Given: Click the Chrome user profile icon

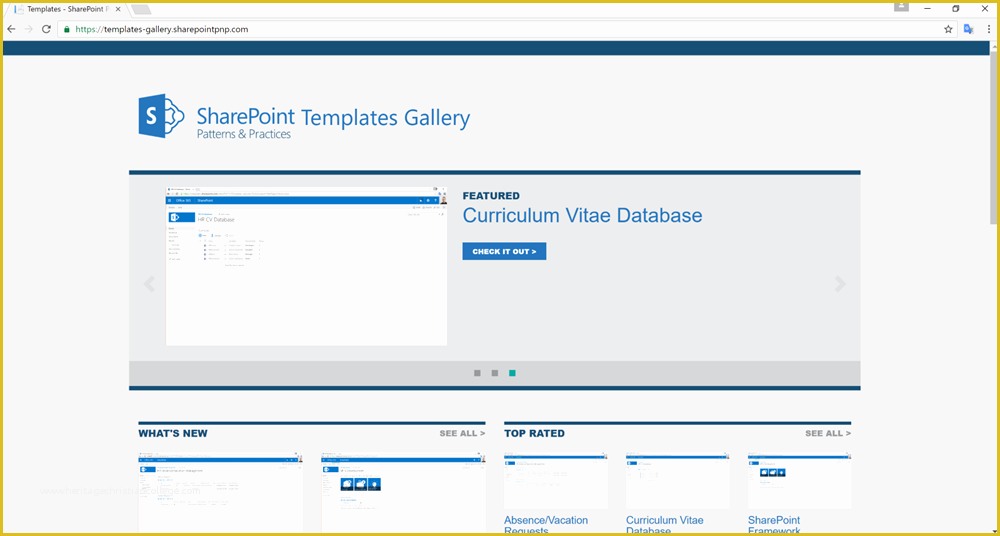Looking at the screenshot, I should point(901,6).
